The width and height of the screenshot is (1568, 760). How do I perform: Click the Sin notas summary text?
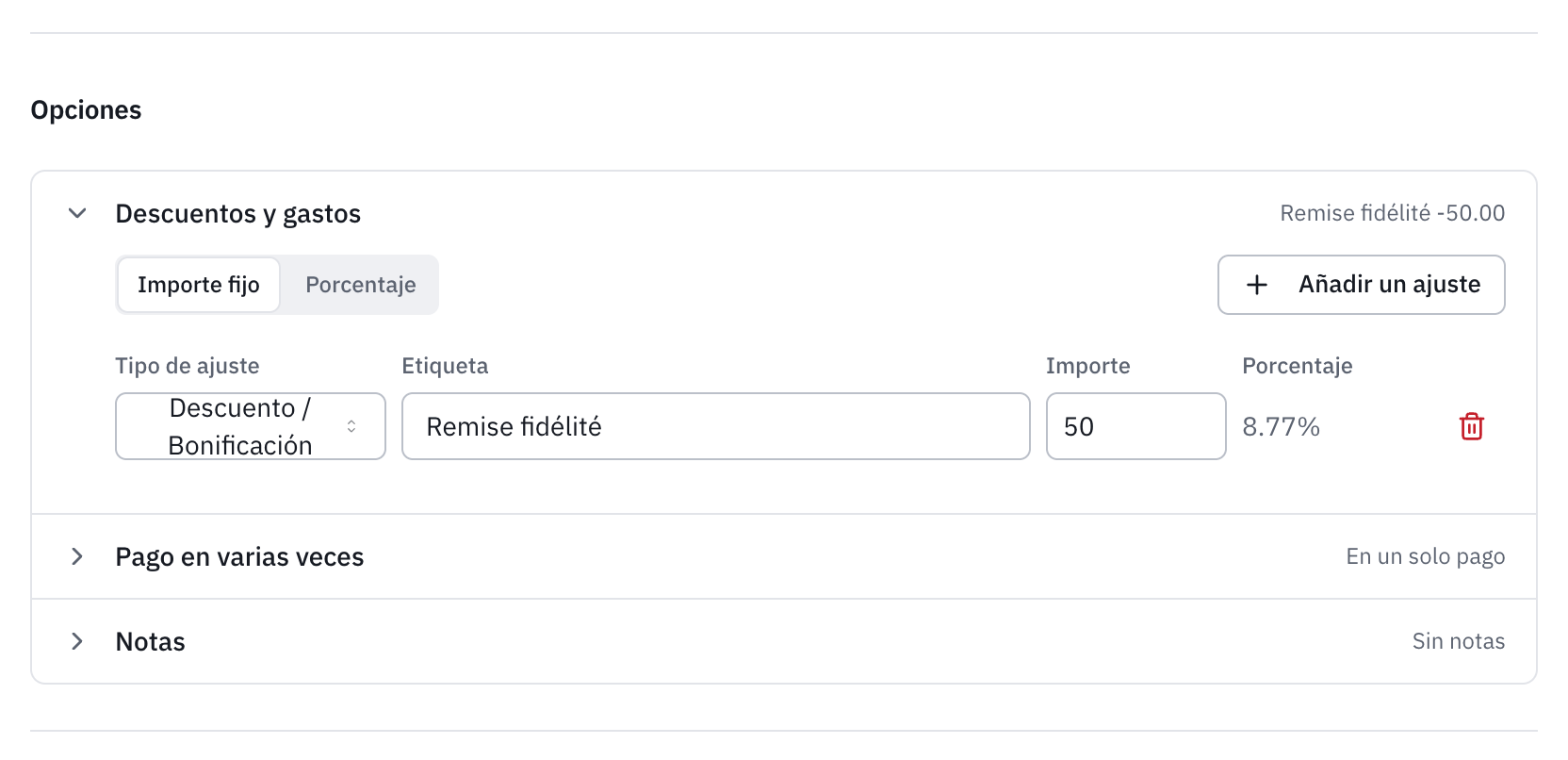click(x=1458, y=641)
